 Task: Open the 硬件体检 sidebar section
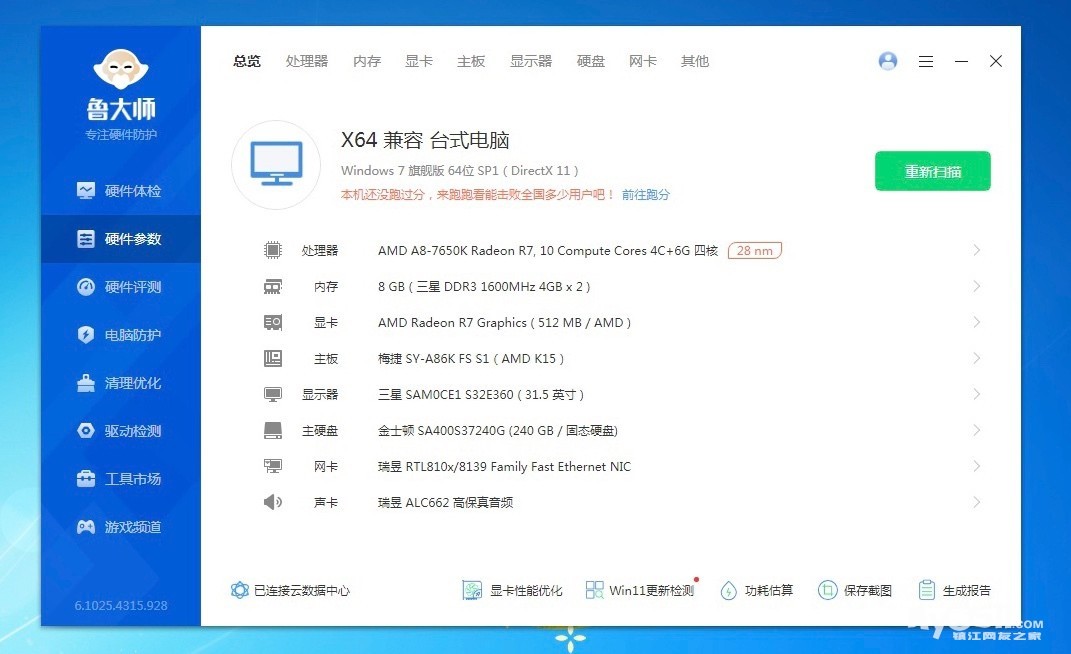coord(120,191)
